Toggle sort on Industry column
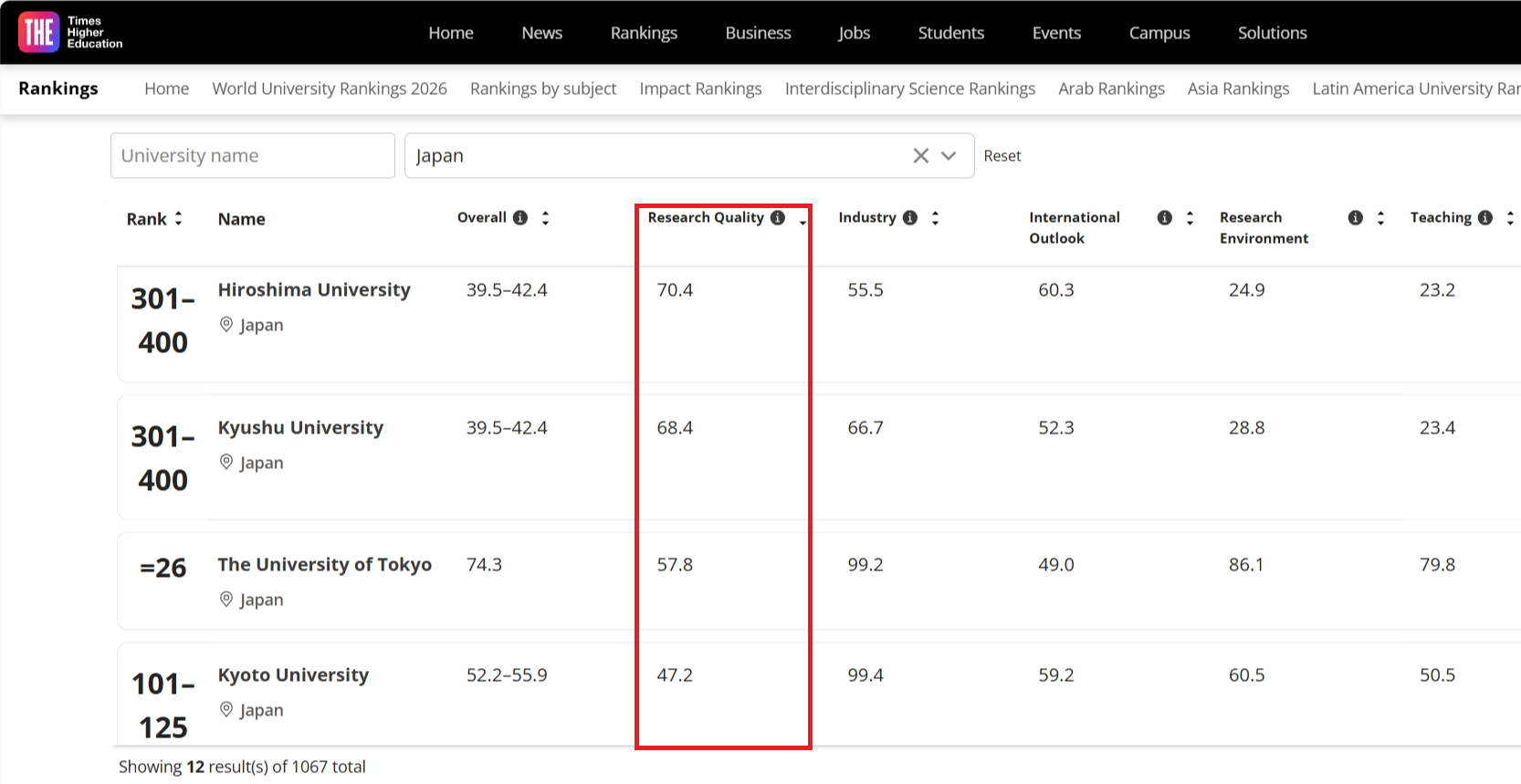 (x=935, y=217)
